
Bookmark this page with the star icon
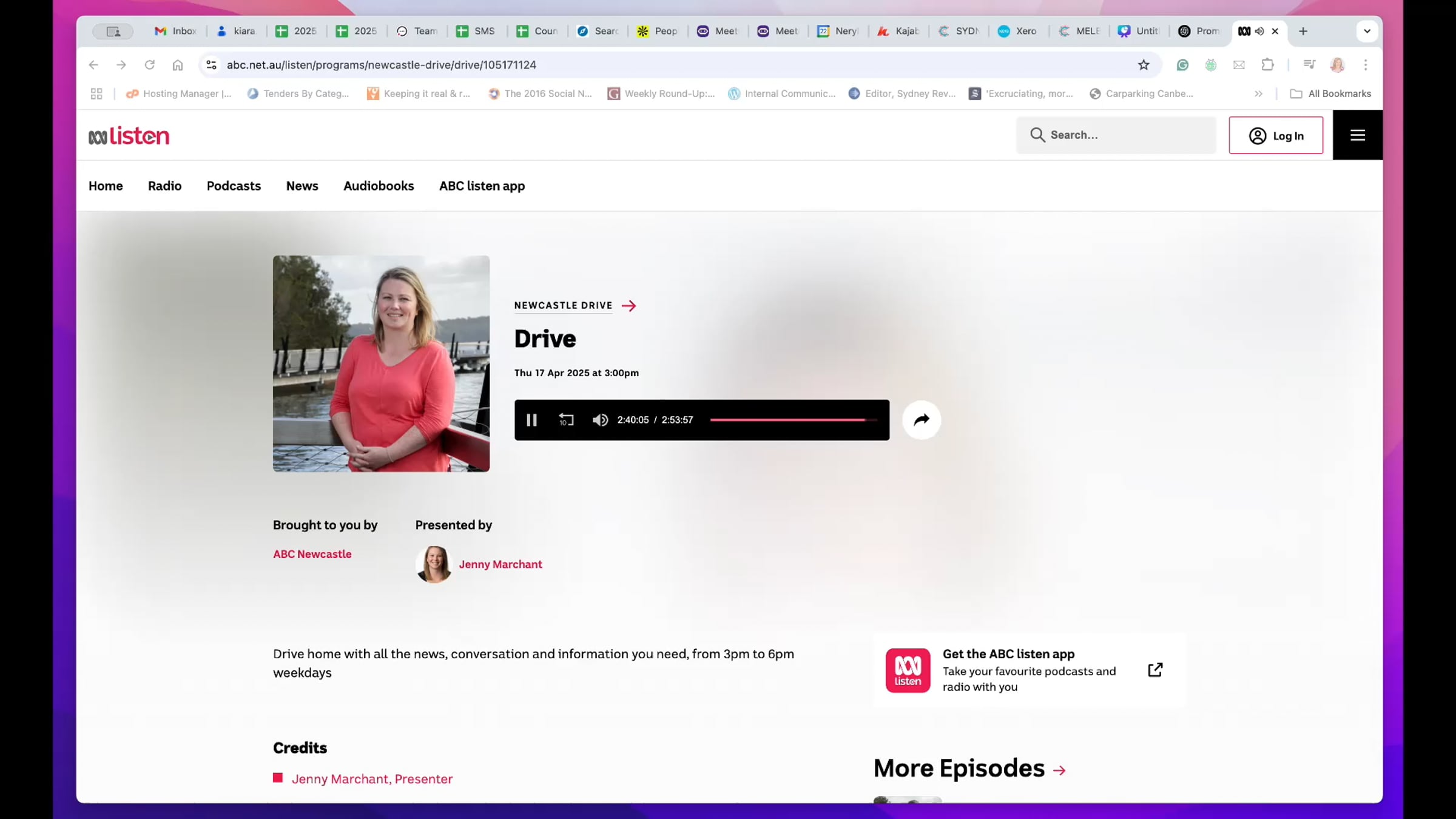1144,65
